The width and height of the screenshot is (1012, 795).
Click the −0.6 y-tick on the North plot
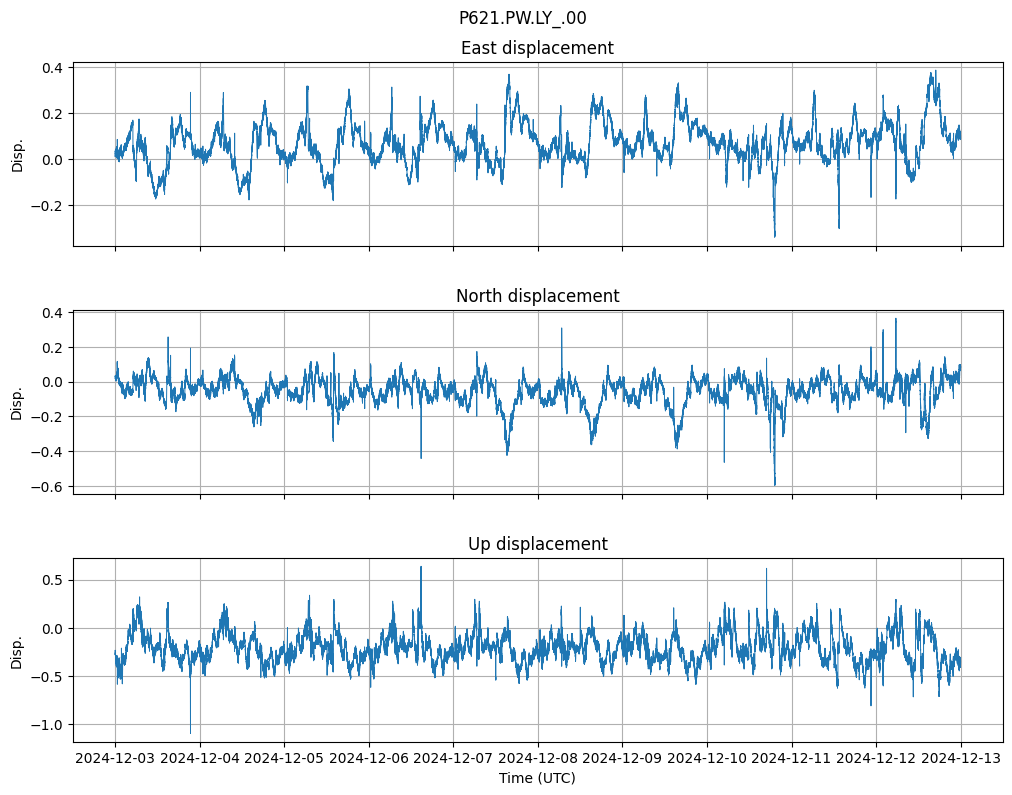[x=48, y=487]
